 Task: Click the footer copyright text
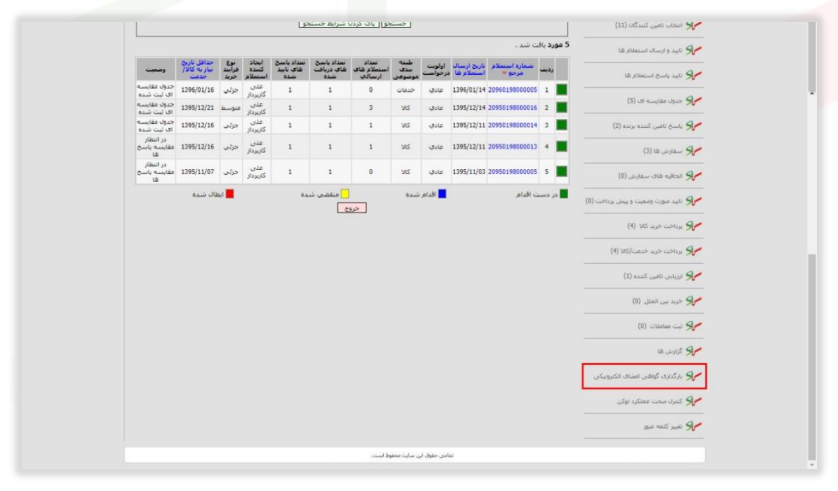point(412,455)
